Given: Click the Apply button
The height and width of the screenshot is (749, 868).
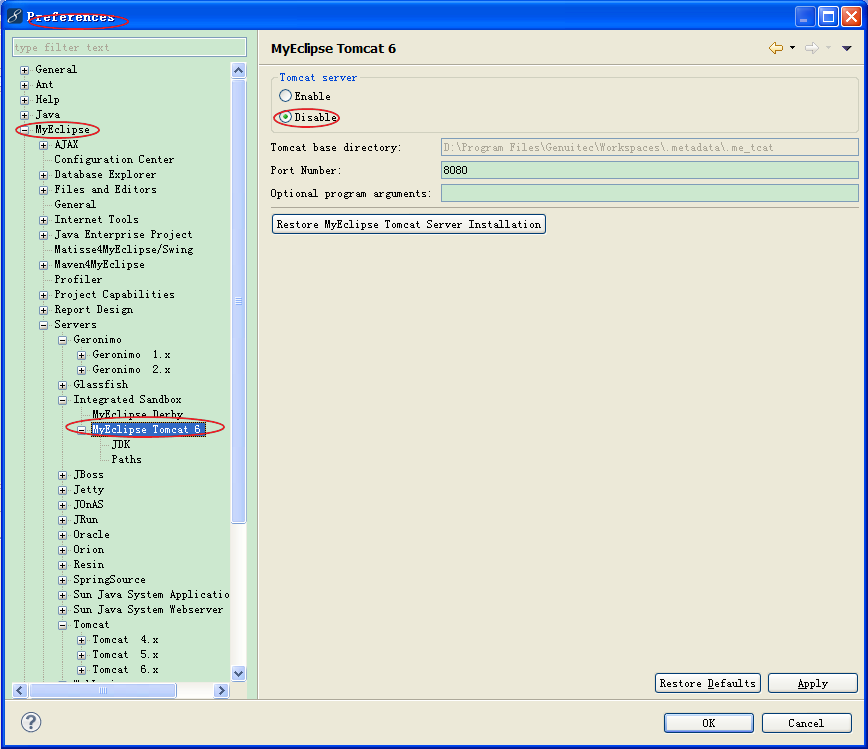Looking at the screenshot, I should point(813,683).
